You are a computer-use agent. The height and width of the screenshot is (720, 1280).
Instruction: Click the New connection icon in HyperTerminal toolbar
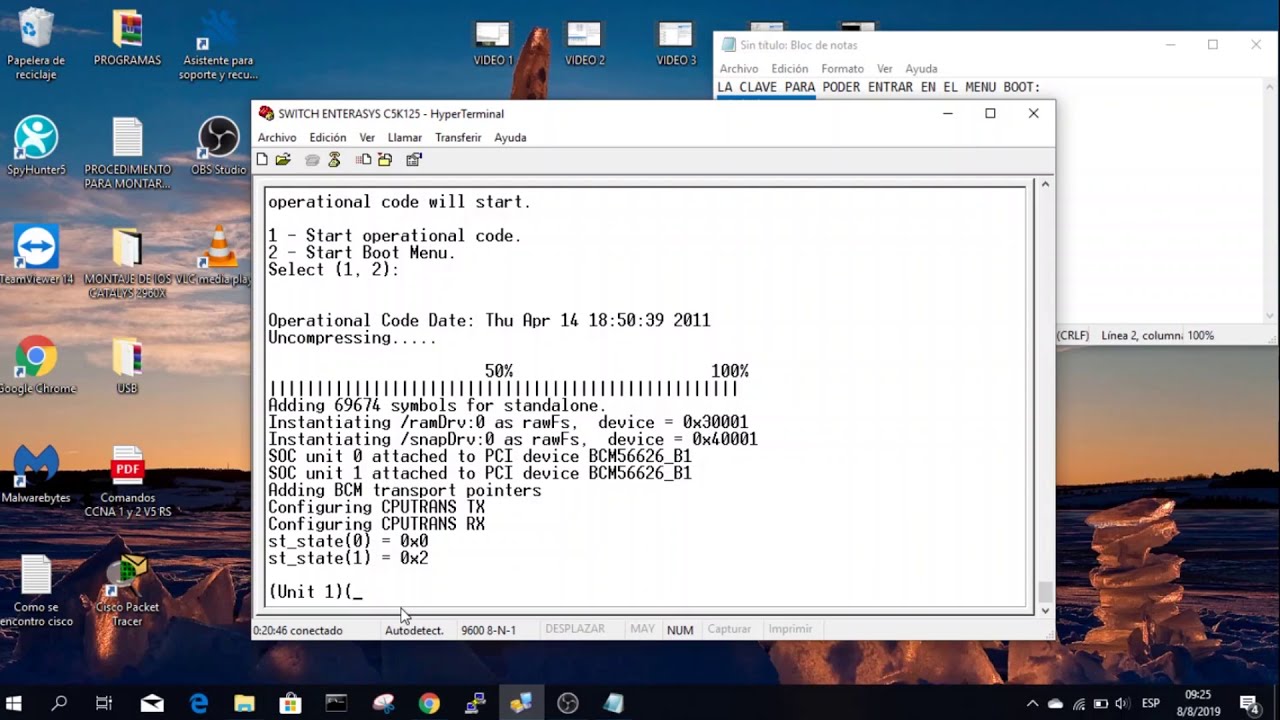pyautogui.click(x=262, y=160)
